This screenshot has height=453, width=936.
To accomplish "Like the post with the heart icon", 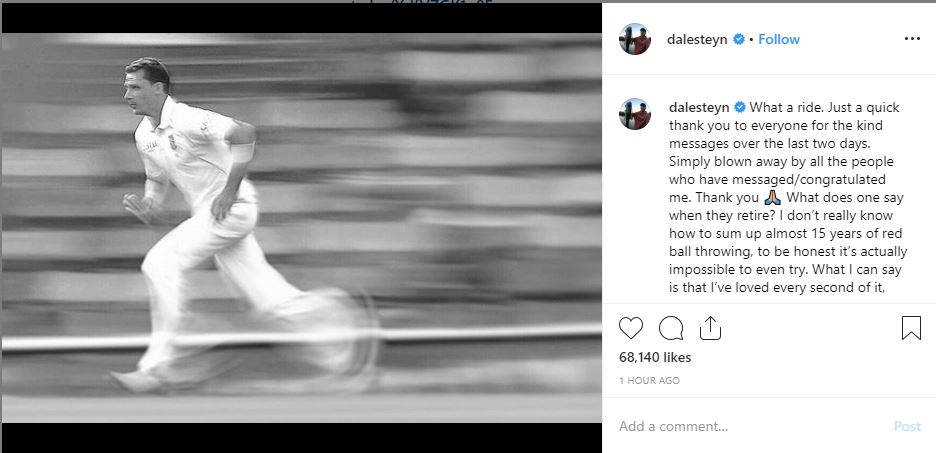I will (630, 328).
